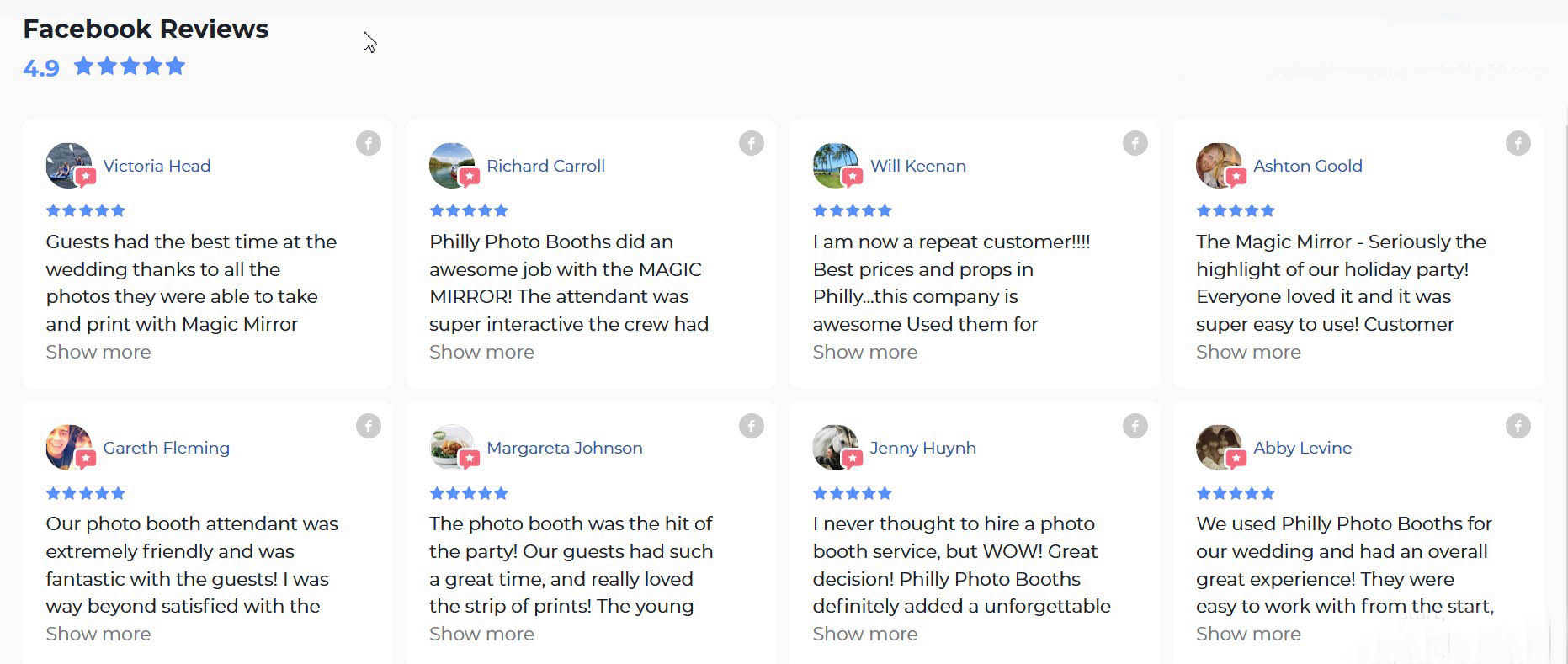
Task: Open Richard Carroll's profile name link
Action: click(545, 166)
